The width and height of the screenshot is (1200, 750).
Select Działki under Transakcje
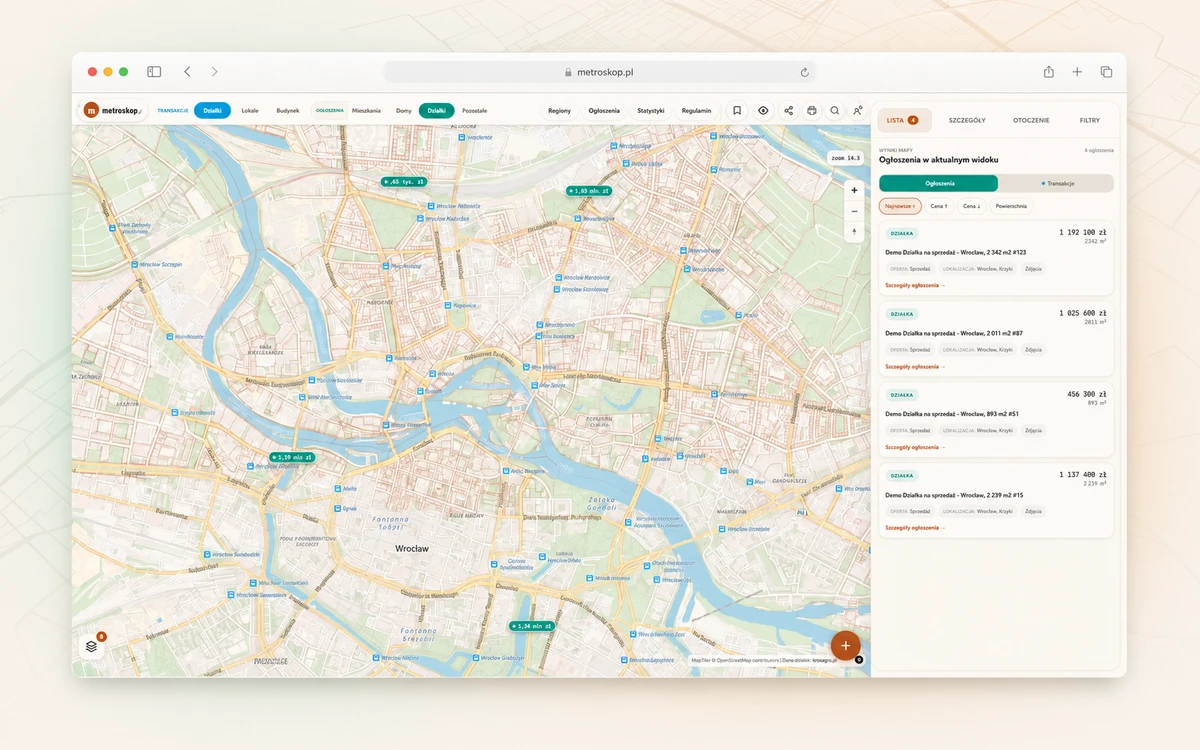(x=212, y=111)
